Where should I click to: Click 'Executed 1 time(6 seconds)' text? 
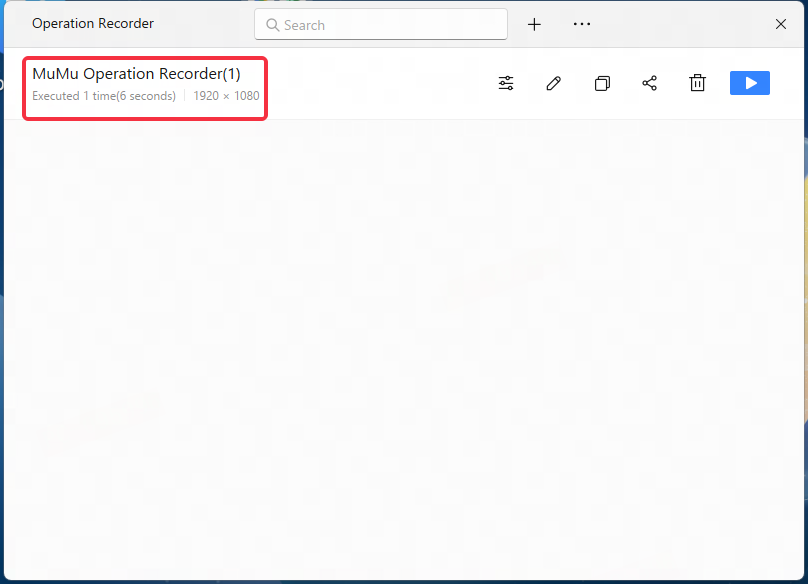pyautogui.click(x=104, y=96)
